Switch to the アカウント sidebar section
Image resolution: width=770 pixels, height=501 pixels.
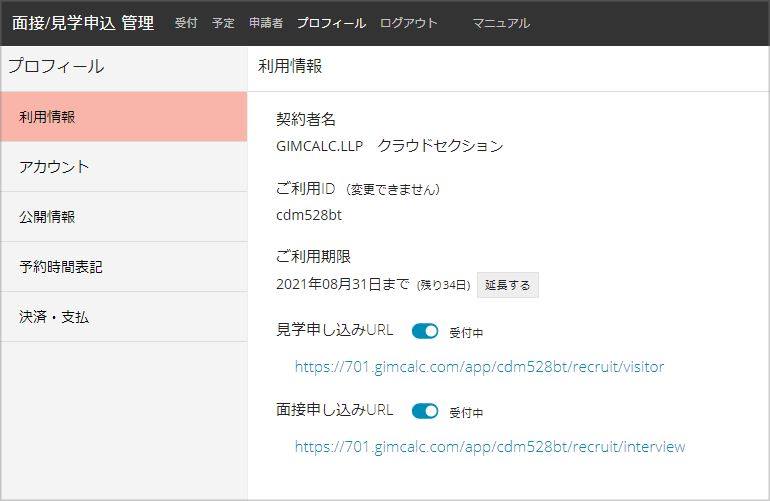(123, 167)
